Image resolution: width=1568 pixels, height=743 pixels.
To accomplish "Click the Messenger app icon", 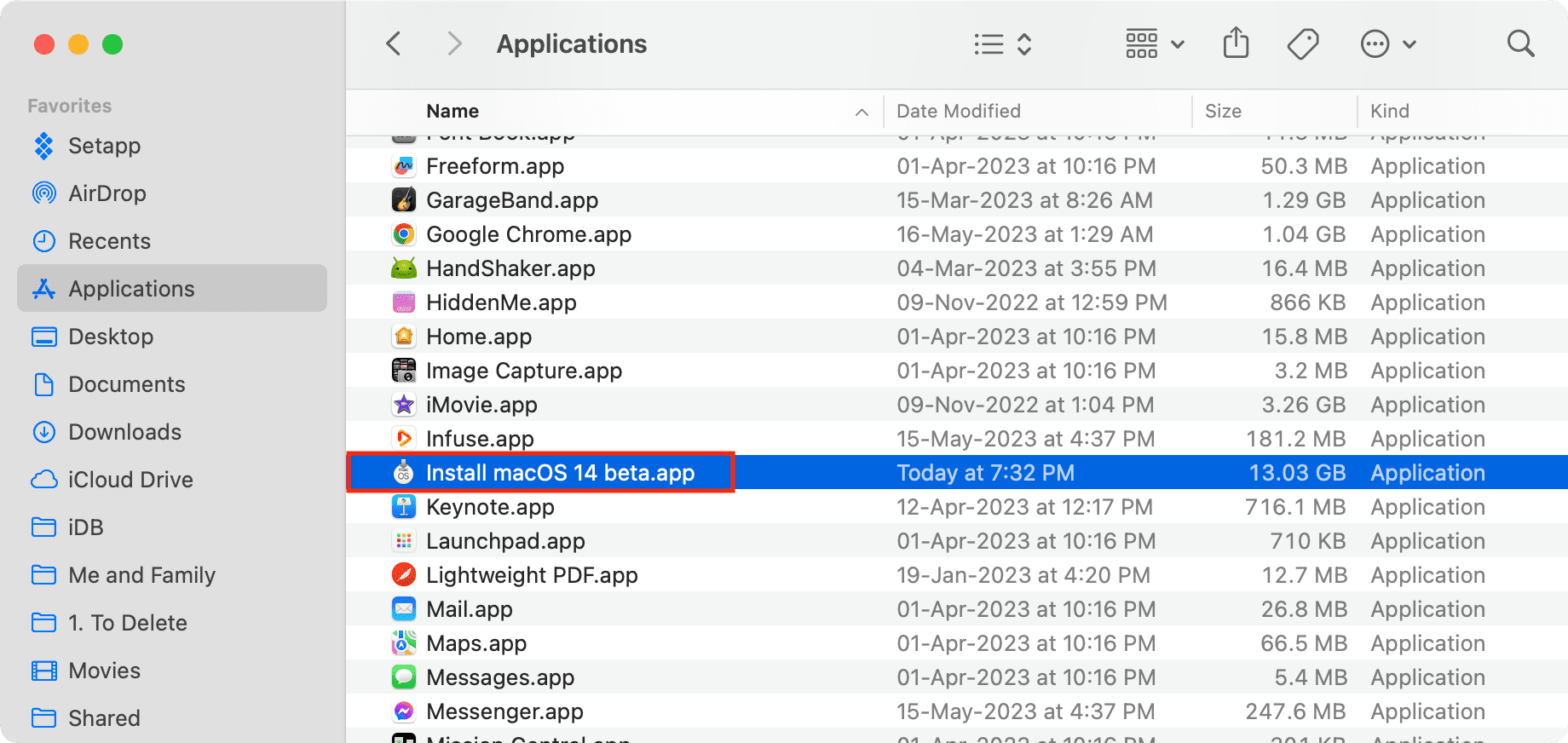I will [404, 711].
